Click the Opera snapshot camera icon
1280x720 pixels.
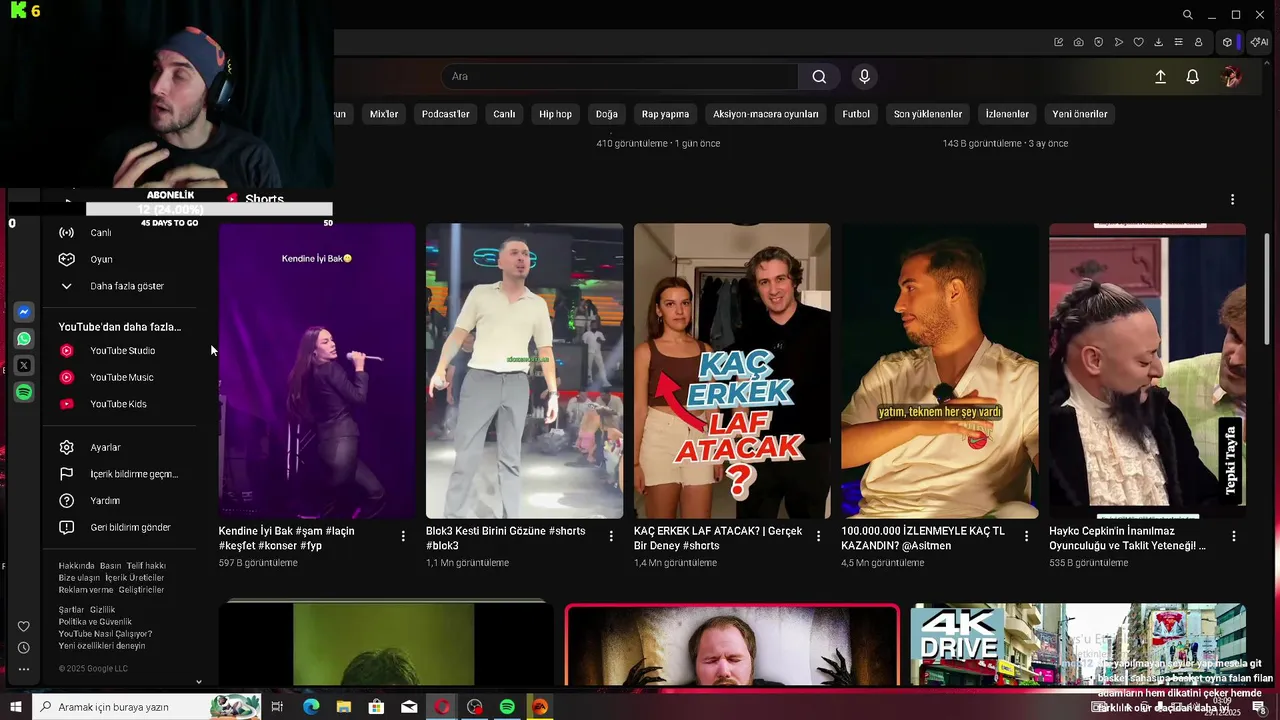pos(1078,42)
